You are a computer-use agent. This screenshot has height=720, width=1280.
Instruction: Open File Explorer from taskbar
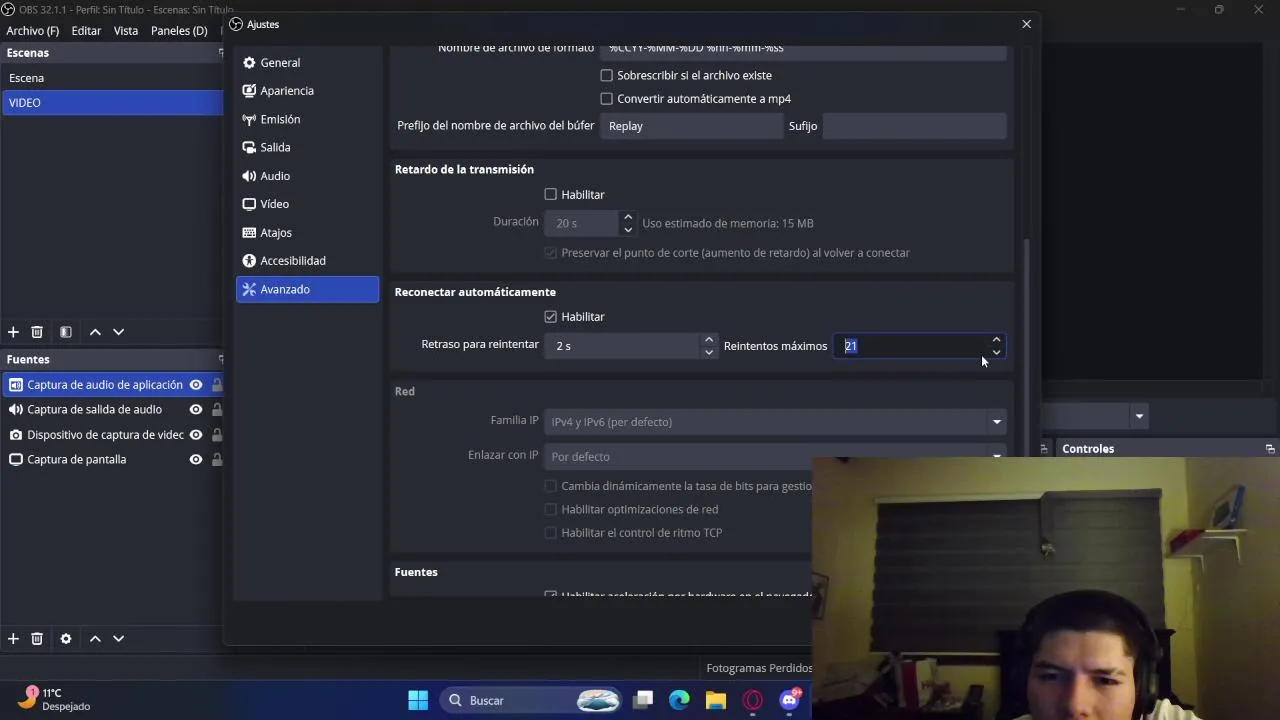click(716, 700)
